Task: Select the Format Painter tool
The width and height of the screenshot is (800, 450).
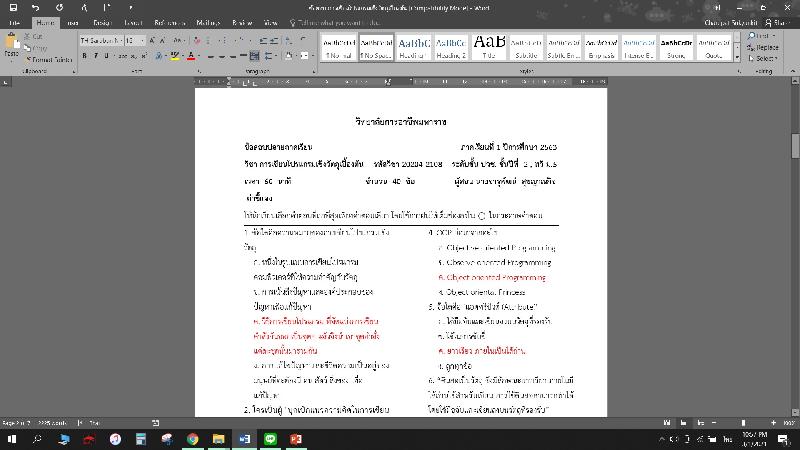Action: [53, 59]
